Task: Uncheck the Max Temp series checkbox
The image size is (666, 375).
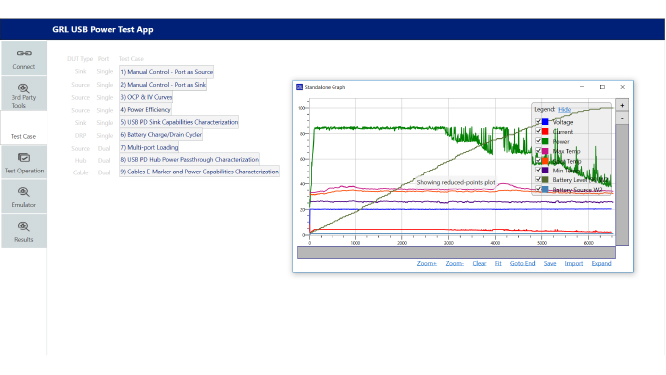Action: tap(538, 151)
